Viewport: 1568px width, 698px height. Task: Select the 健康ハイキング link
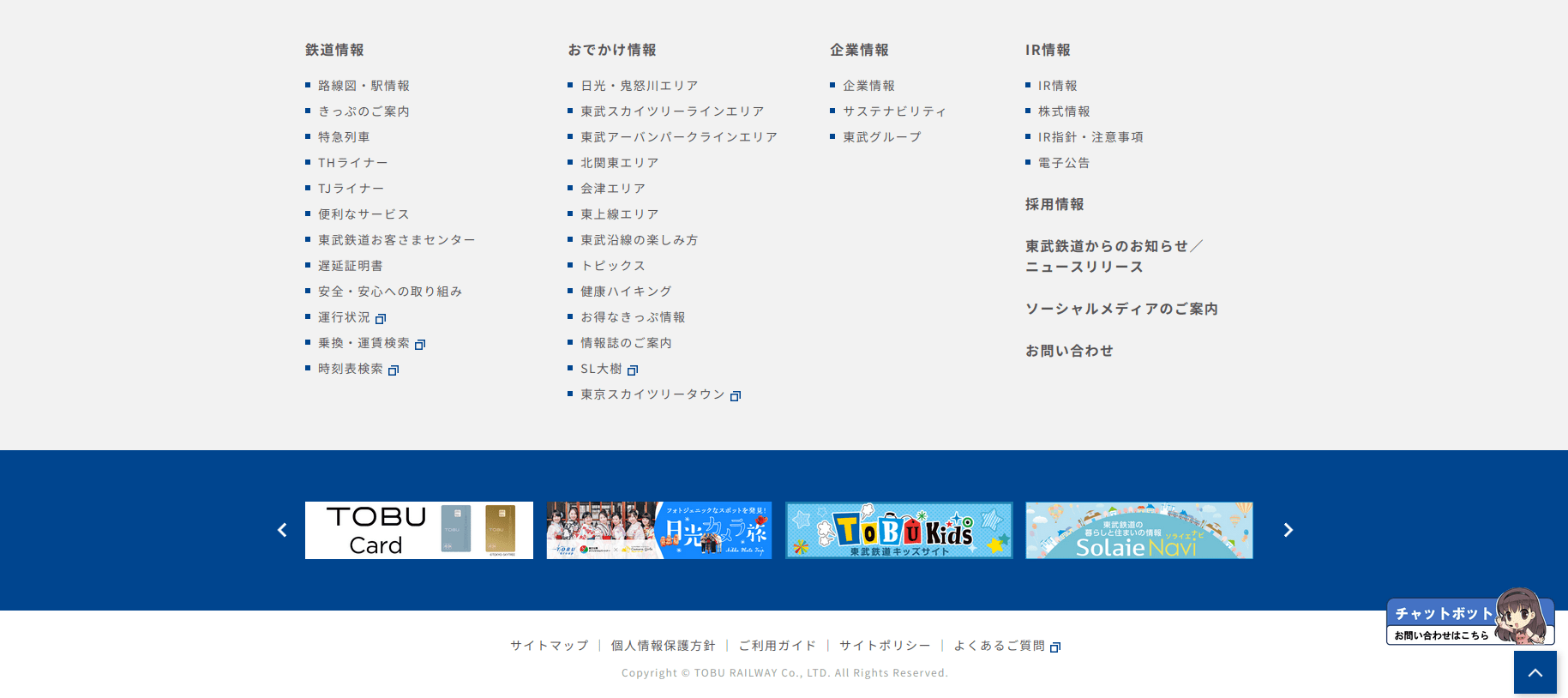(626, 292)
